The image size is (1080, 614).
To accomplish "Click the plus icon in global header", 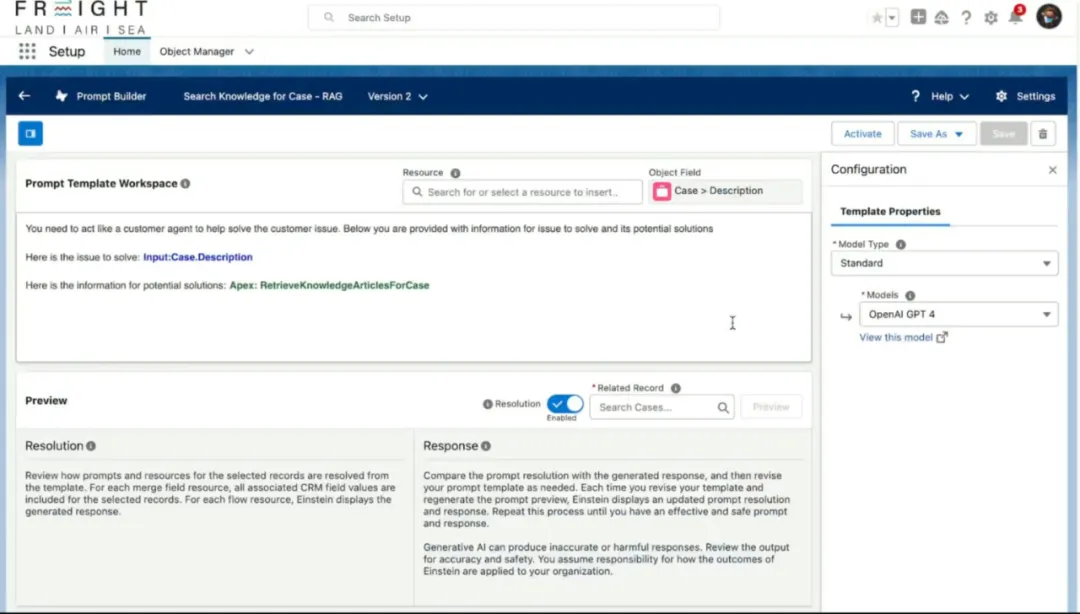I will pos(918,17).
